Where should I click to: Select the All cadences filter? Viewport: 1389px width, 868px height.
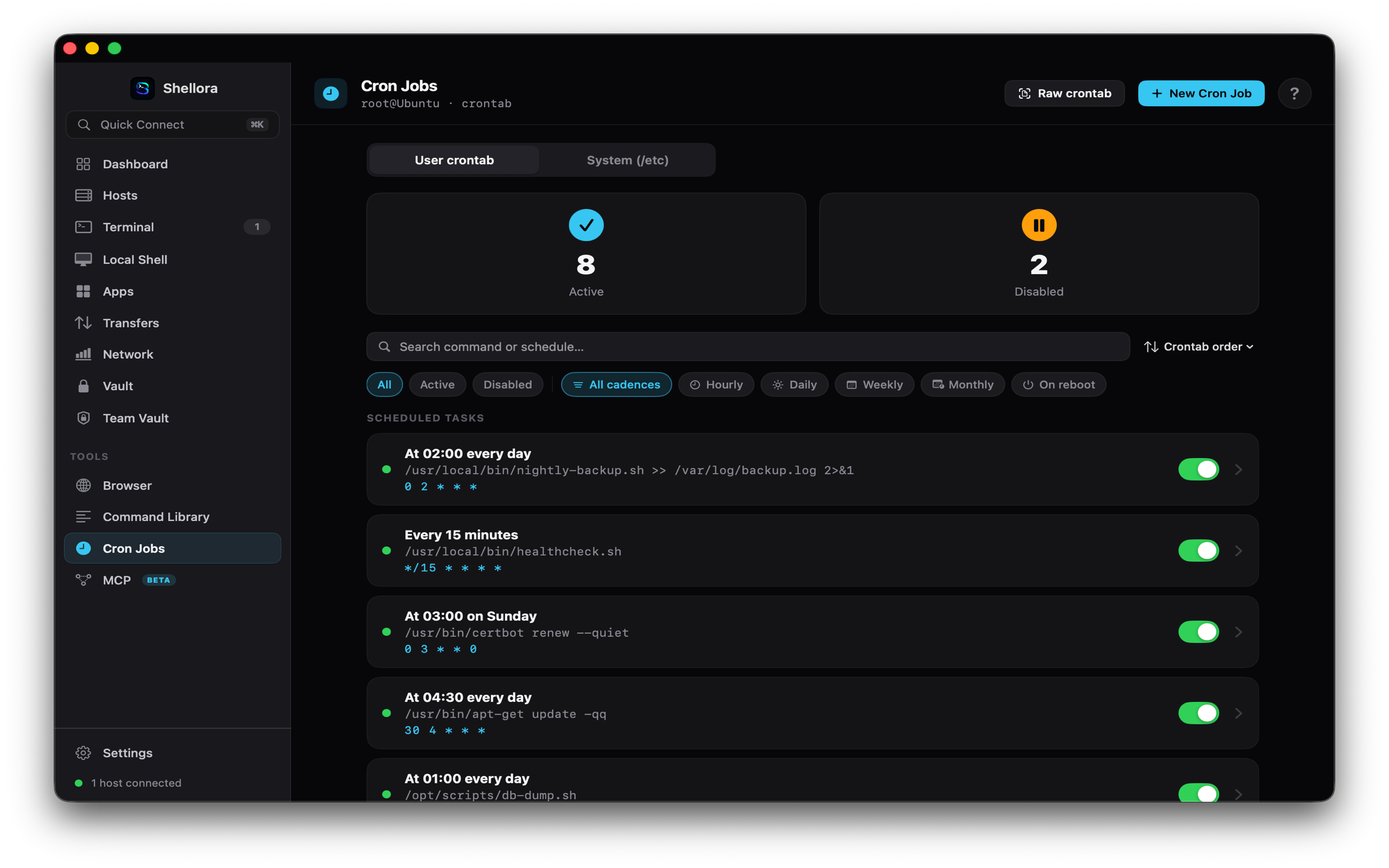(x=616, y=385)
